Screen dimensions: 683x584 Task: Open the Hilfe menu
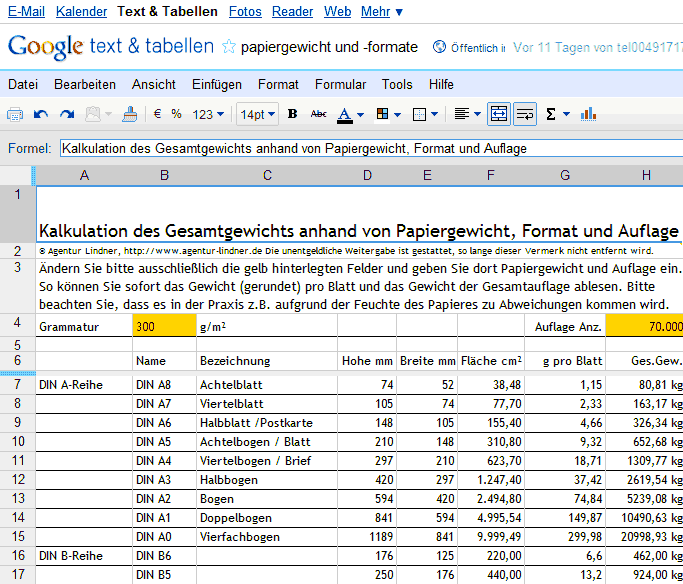tap(441, 84)
